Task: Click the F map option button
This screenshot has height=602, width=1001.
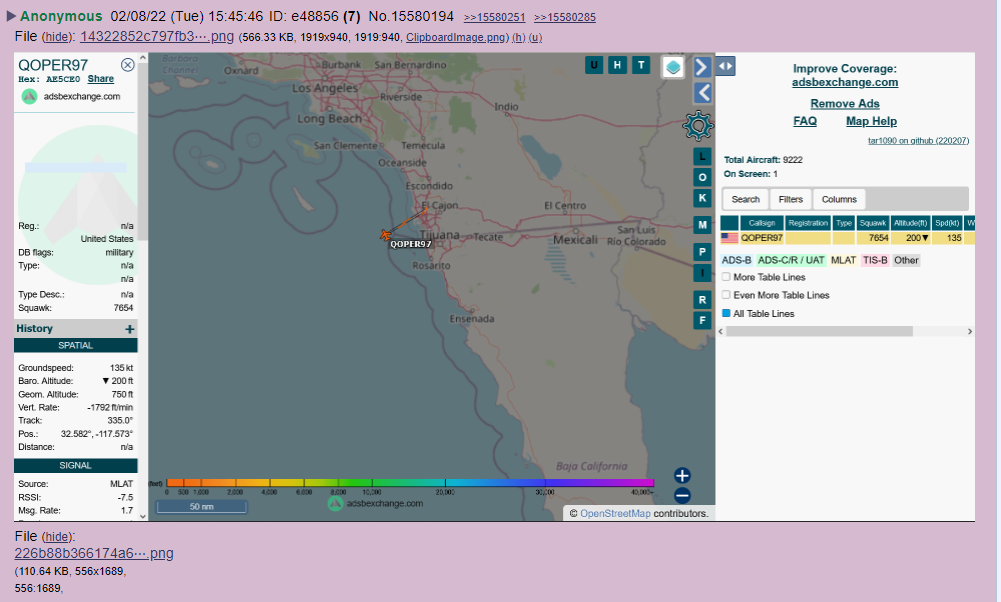Action: pos(702,320)
